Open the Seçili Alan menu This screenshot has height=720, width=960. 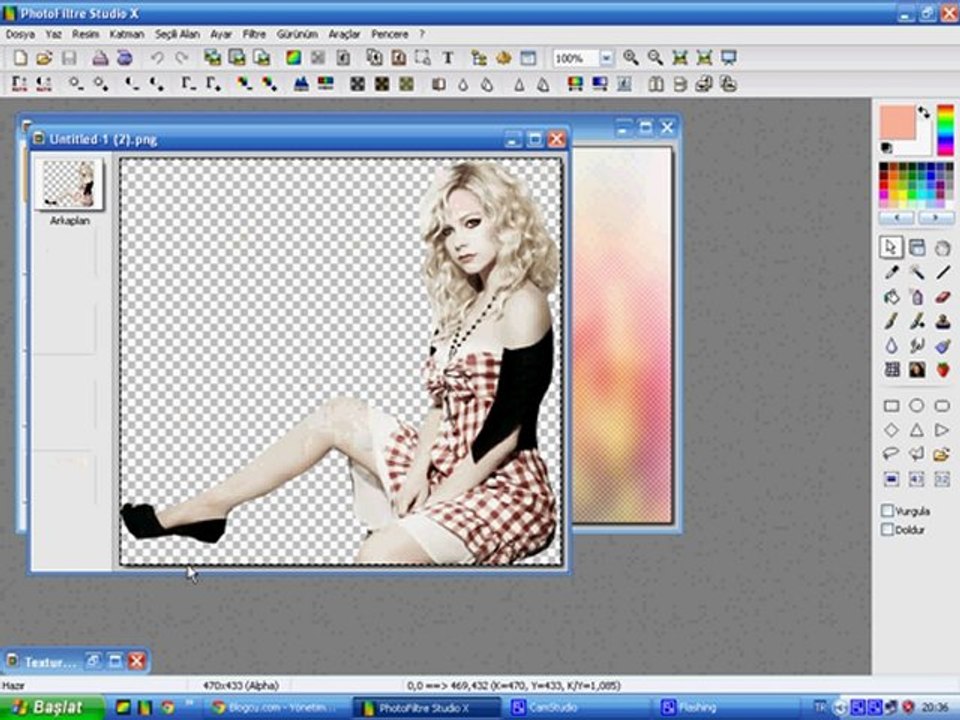[178, 34]
